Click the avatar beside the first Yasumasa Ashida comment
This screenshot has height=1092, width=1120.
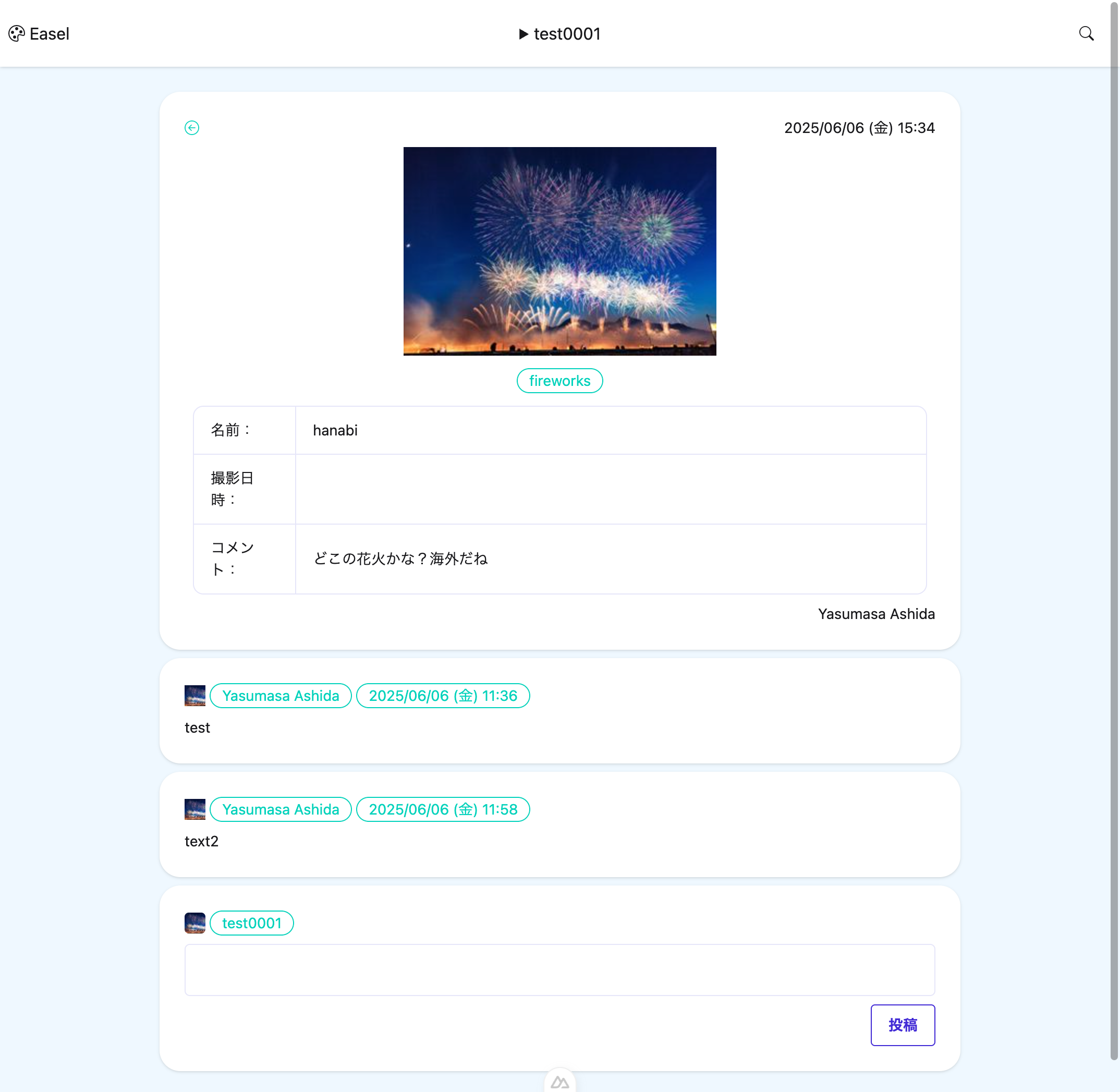point(194,695)
